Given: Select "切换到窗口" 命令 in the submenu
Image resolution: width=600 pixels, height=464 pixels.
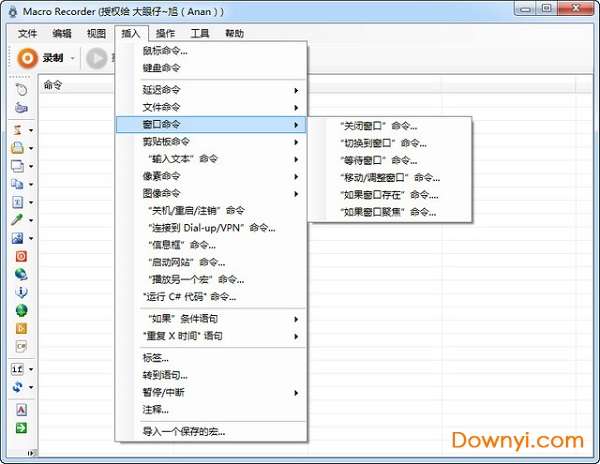Looking at the screenshot, I should click(390, 143).
